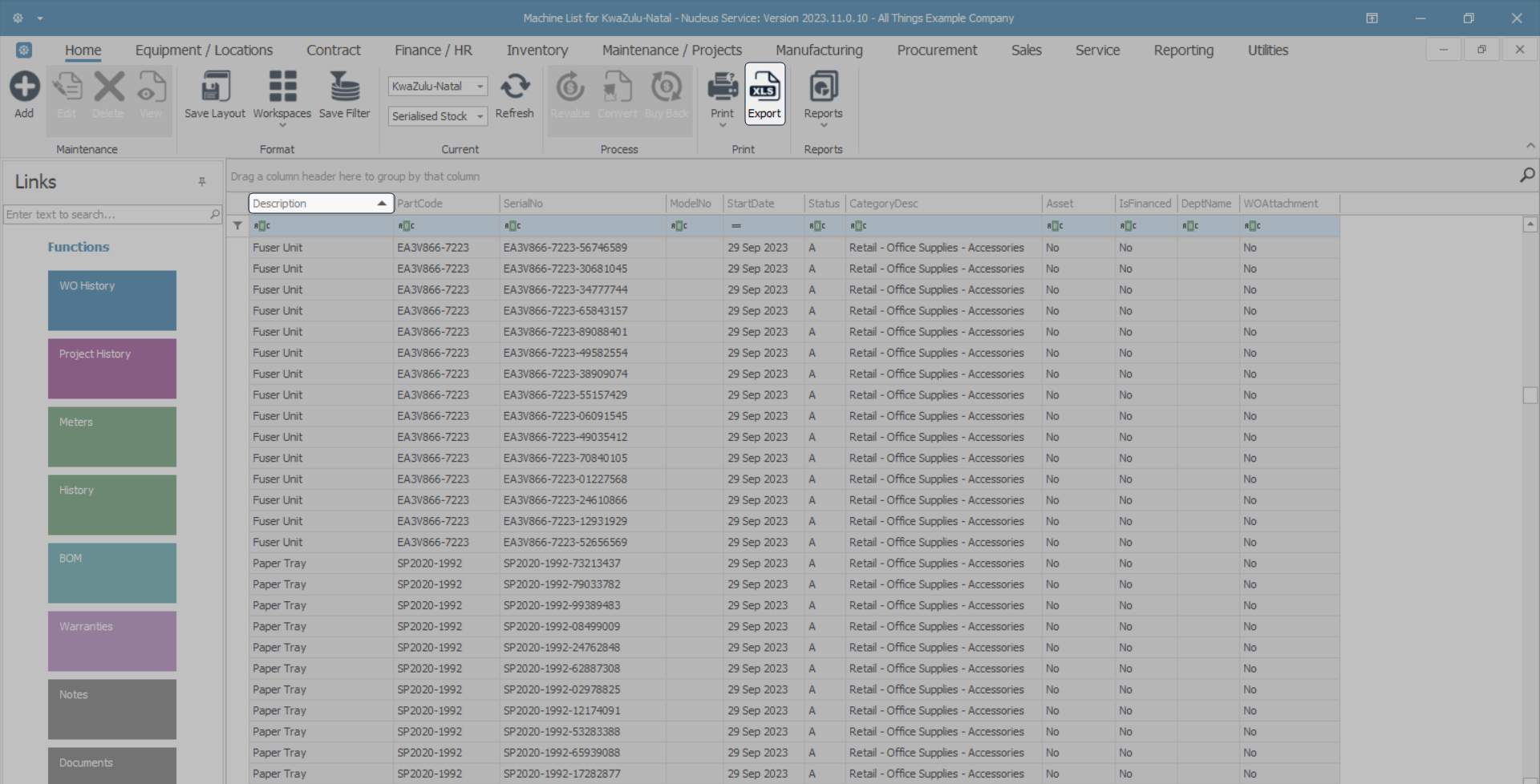Export the list to XLS
Image resolution: width=1540 pixels, height=784 pixels.
(764, 87)
